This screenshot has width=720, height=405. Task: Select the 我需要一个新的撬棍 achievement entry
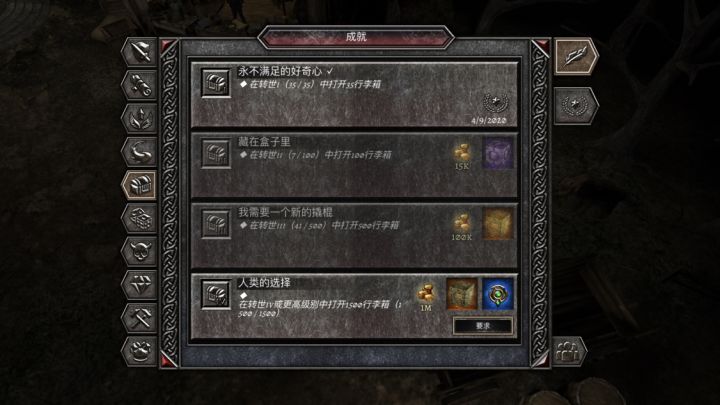(354, 236)
